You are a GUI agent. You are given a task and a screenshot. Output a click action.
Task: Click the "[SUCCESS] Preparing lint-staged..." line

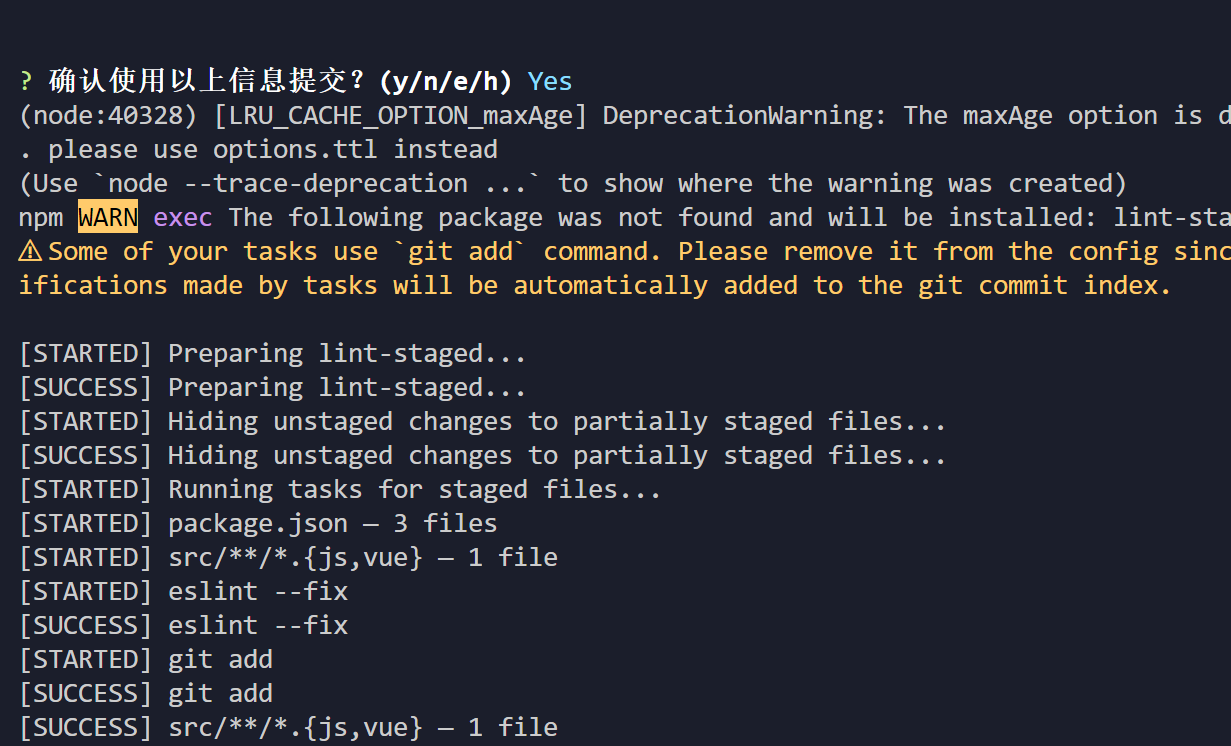click(272, 388)
